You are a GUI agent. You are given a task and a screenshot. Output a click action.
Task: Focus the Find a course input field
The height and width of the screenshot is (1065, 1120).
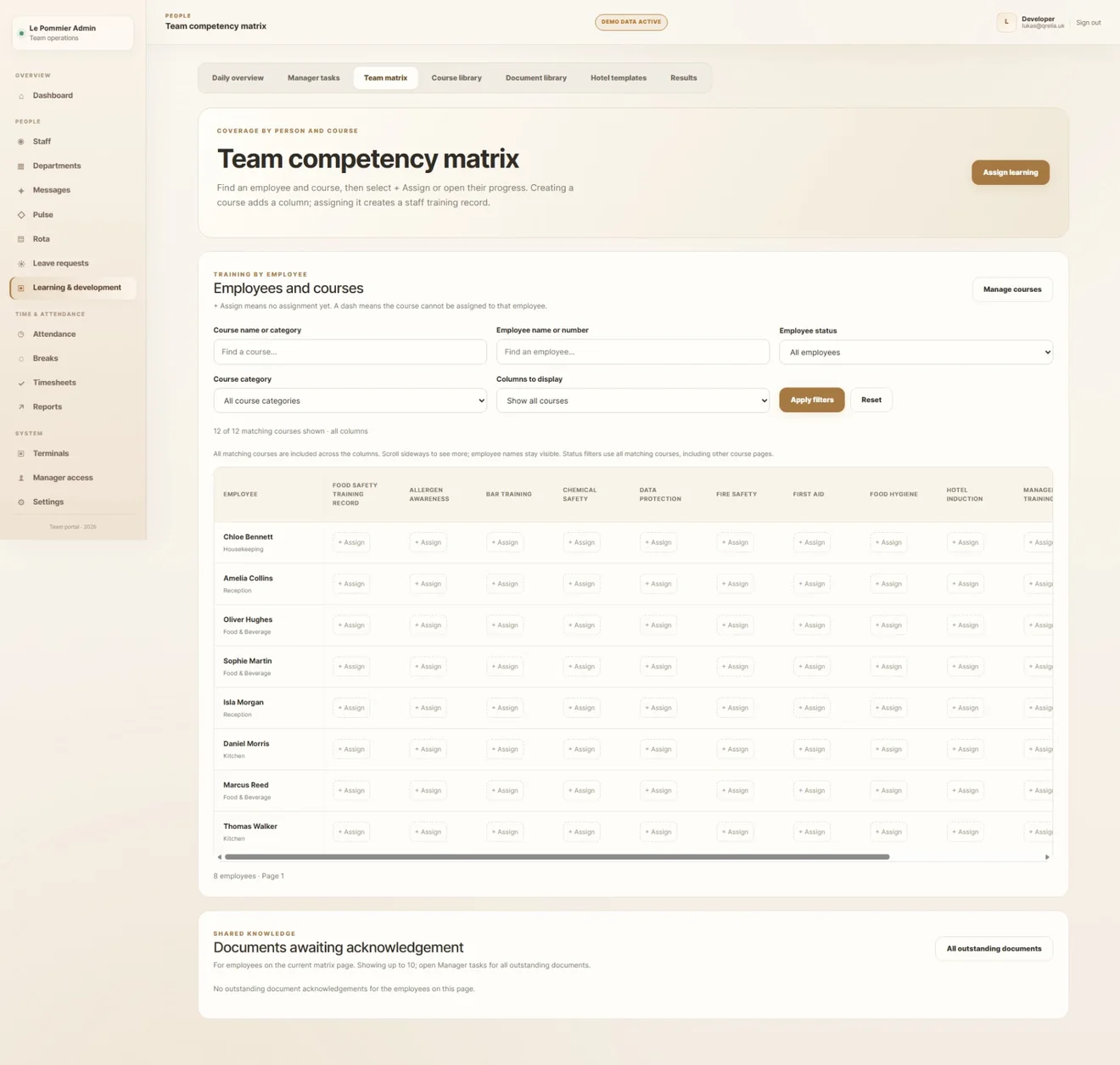tap(350, 352)
